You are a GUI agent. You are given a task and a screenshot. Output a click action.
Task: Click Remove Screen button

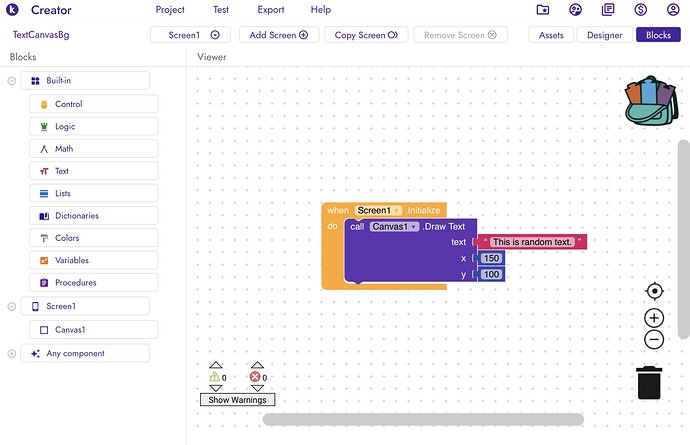click(x=460, y=35)
